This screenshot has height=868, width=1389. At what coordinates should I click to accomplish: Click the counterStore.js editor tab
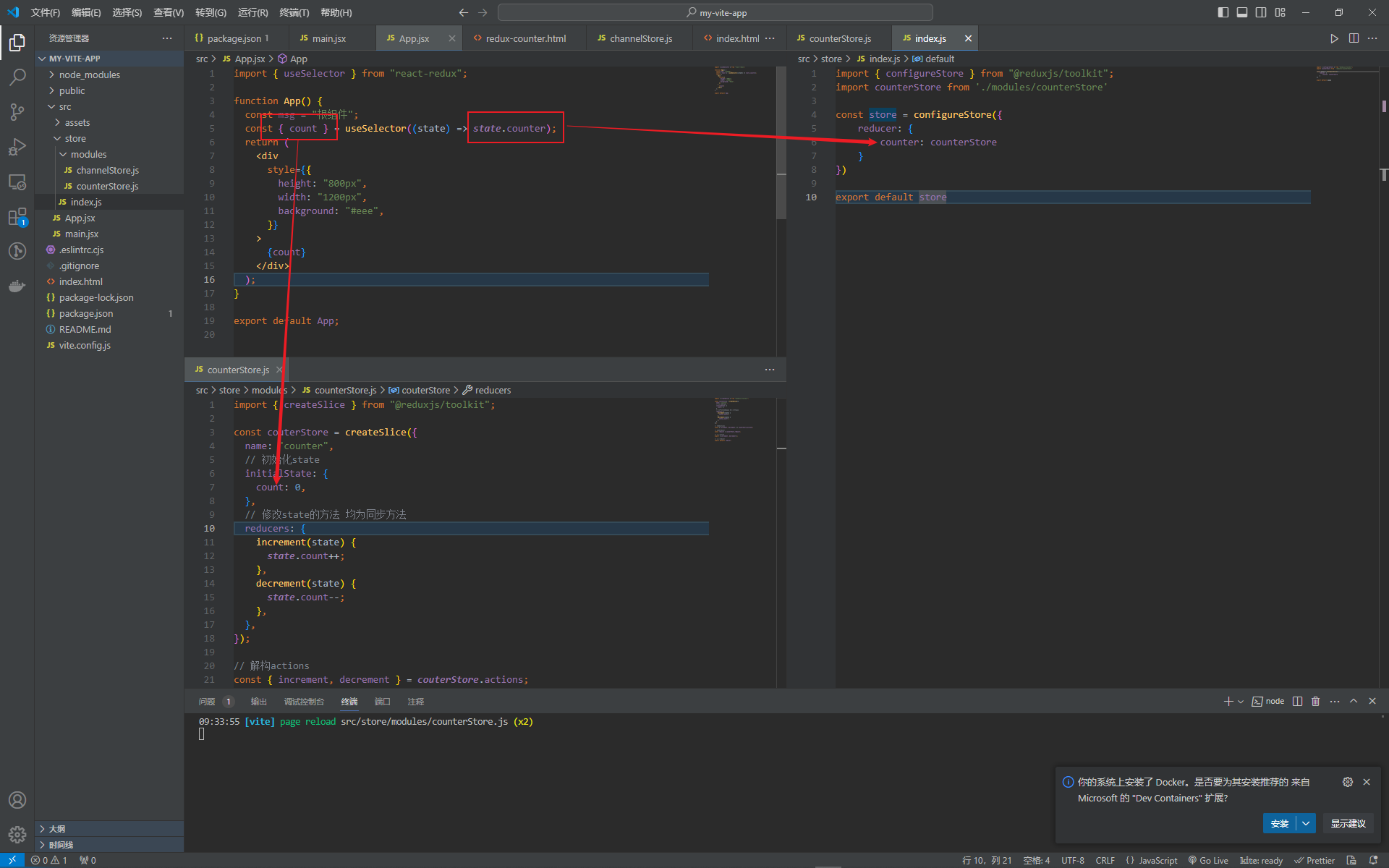(x=838, y=38)
